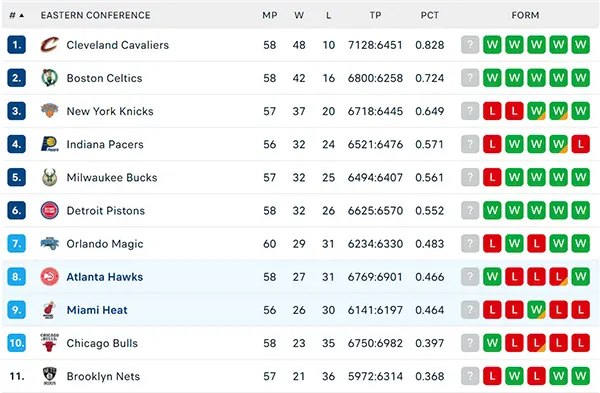Open the Brooklyn Nets logo icon

[x=49, y=376]
